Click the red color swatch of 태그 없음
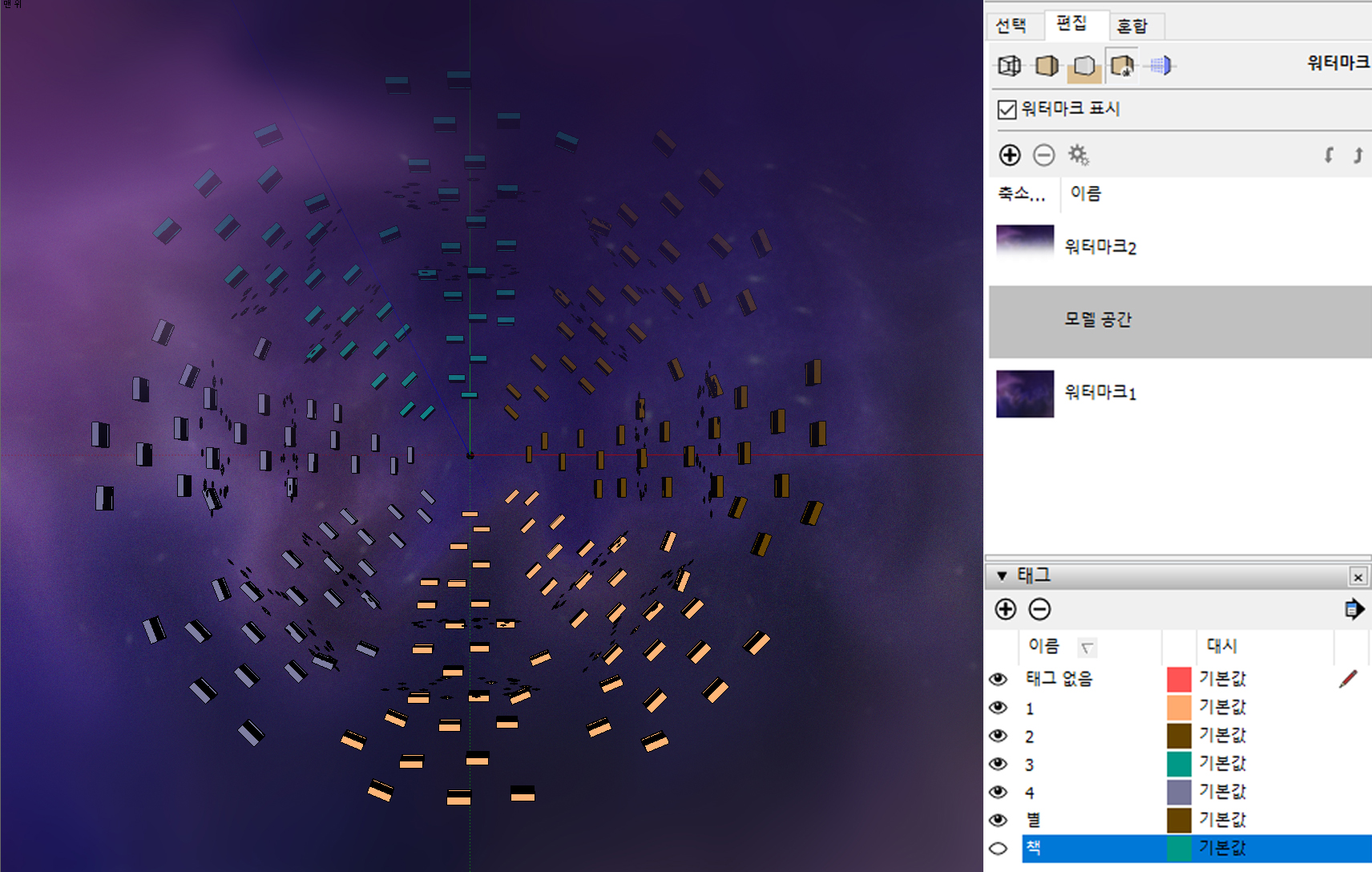 [x=1179, y=679]
